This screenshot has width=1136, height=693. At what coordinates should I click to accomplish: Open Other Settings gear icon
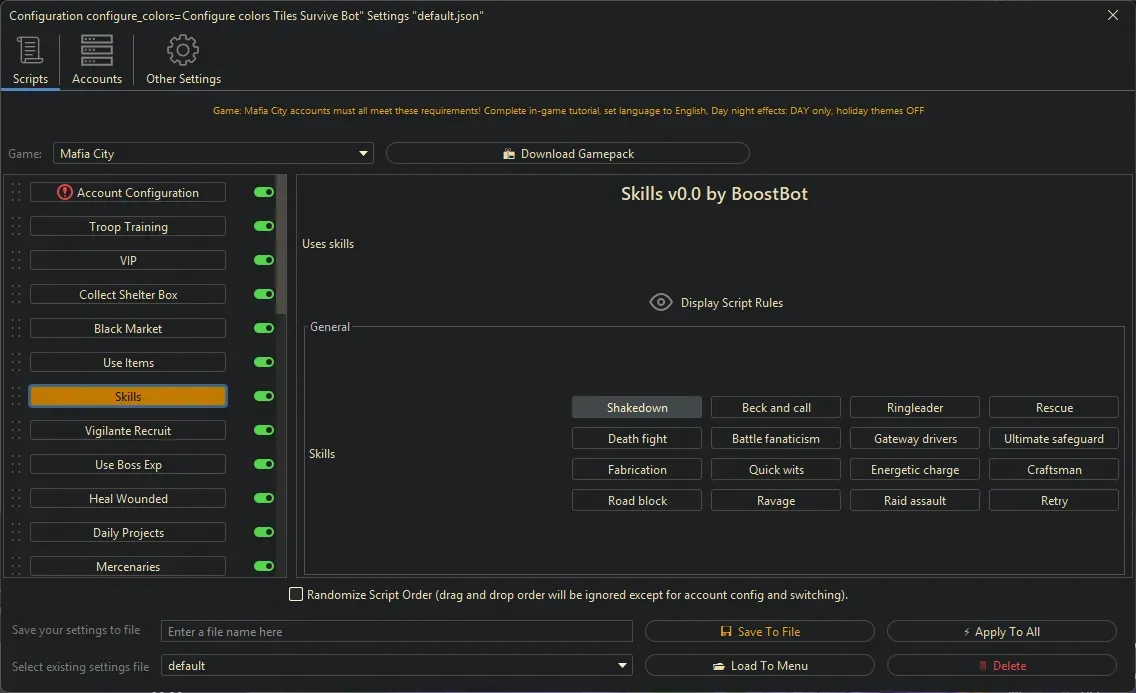point(183,50)
